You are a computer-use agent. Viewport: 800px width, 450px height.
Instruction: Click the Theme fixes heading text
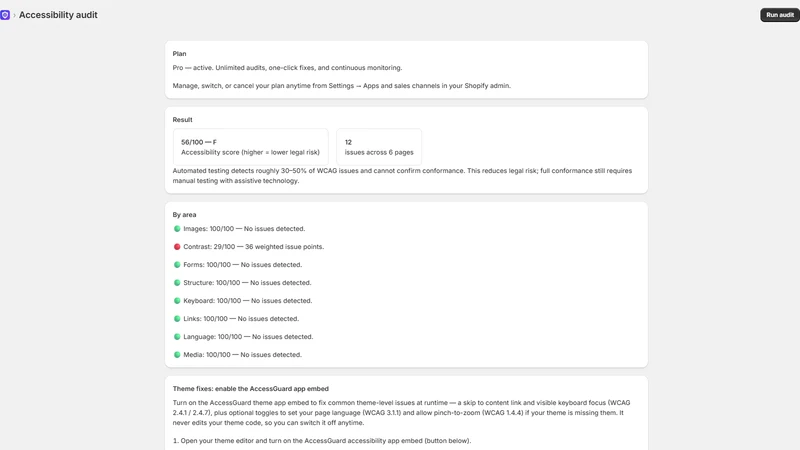[251, 389]
